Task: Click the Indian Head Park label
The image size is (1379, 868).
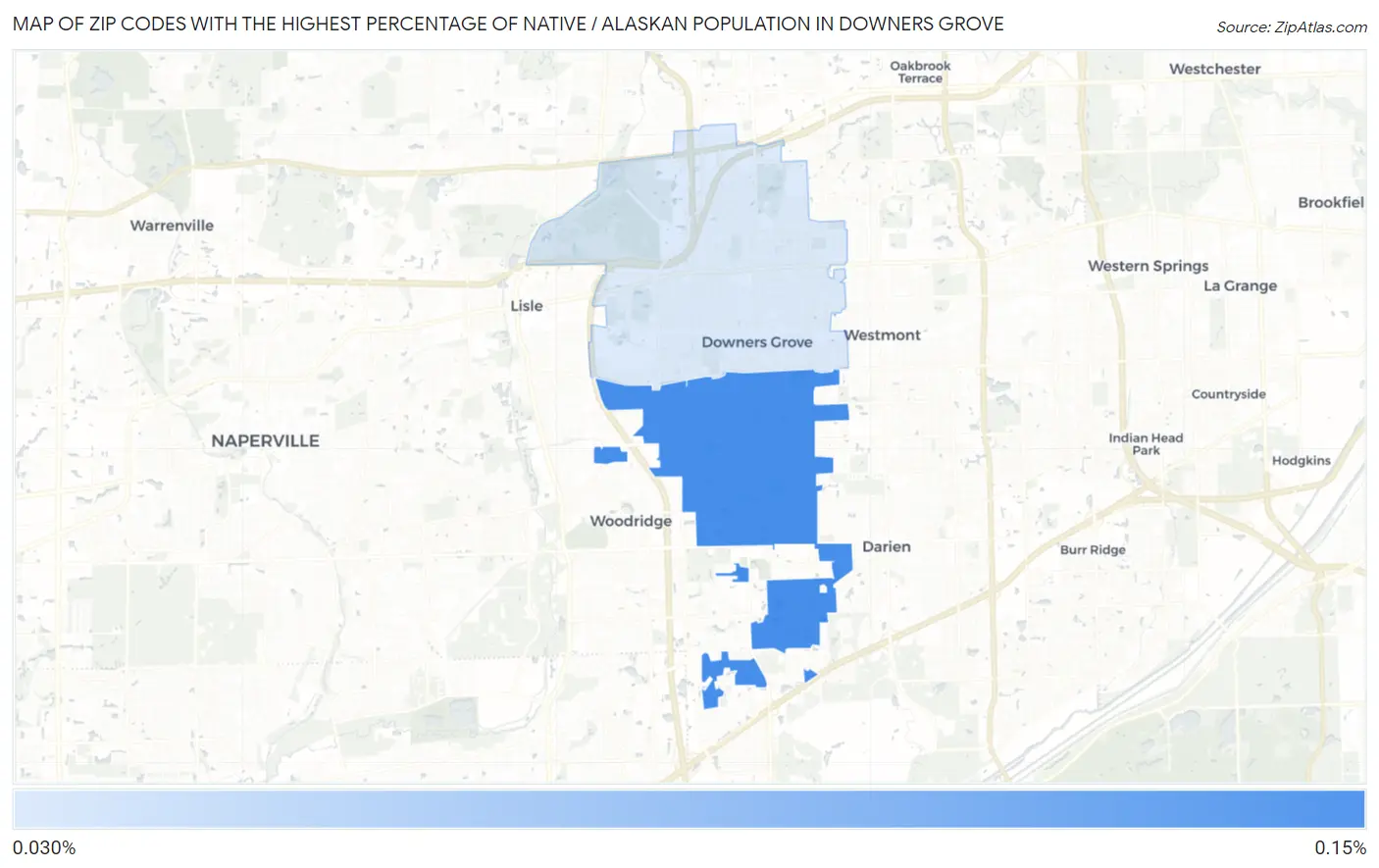Action: [x=1146, y=444]
